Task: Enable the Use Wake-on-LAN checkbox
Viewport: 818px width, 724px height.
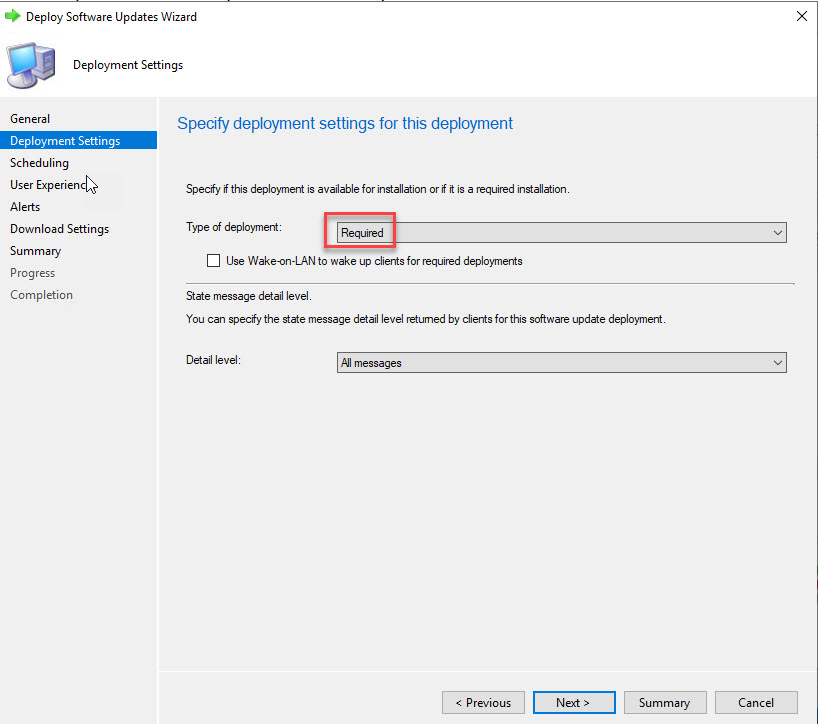Action: pos(213,261)
